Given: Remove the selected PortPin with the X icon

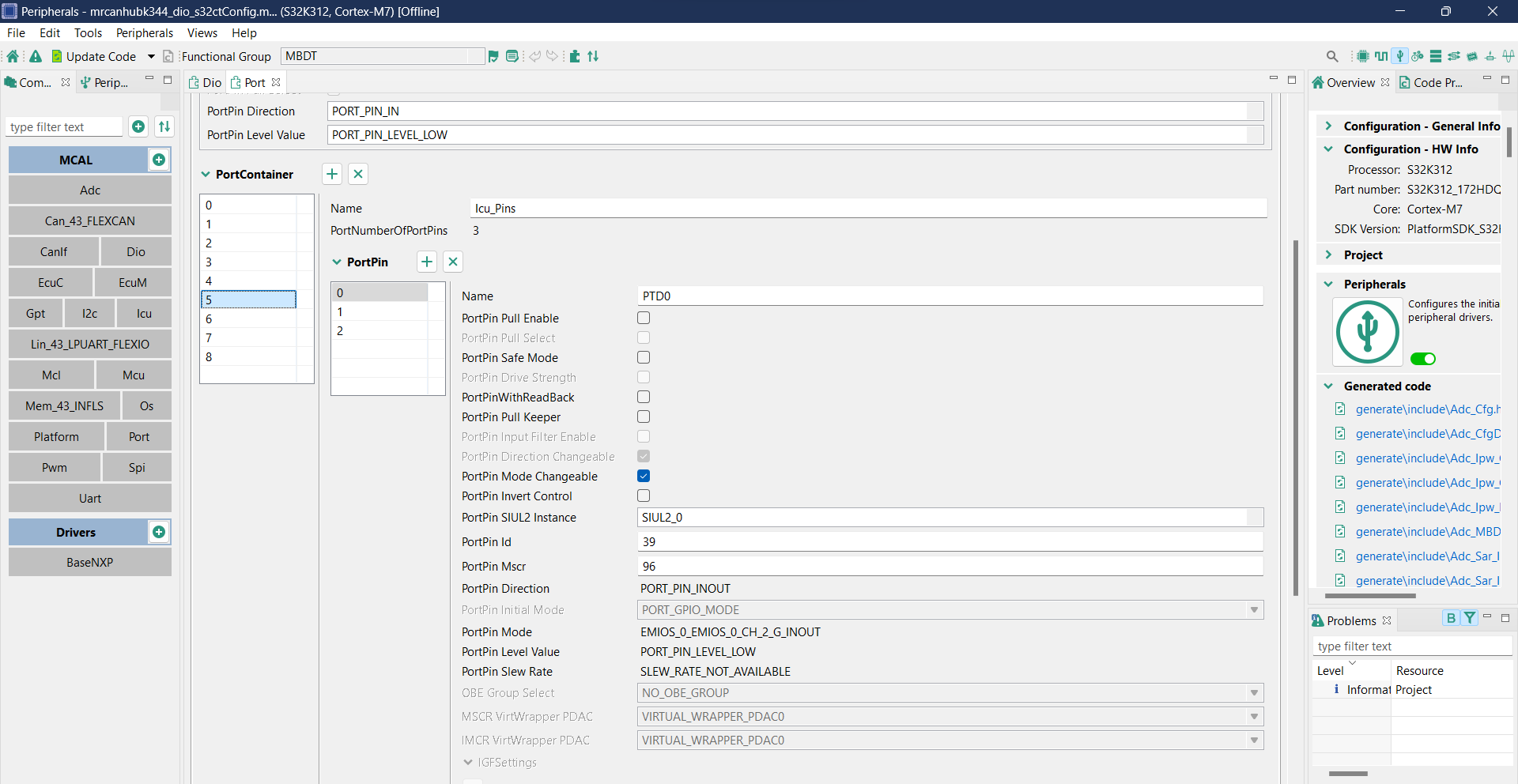Looking at the screenshot, I should click(x=452, y=262).
